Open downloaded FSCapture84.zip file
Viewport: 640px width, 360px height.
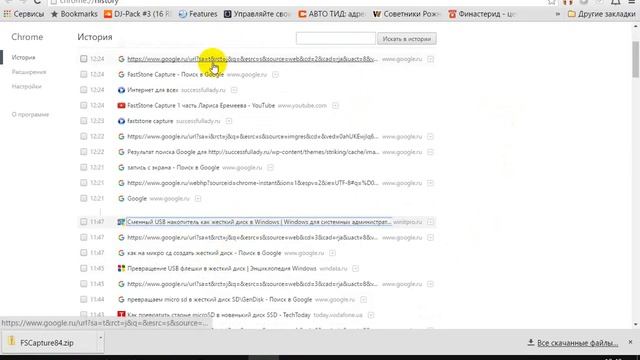[47, 343]
